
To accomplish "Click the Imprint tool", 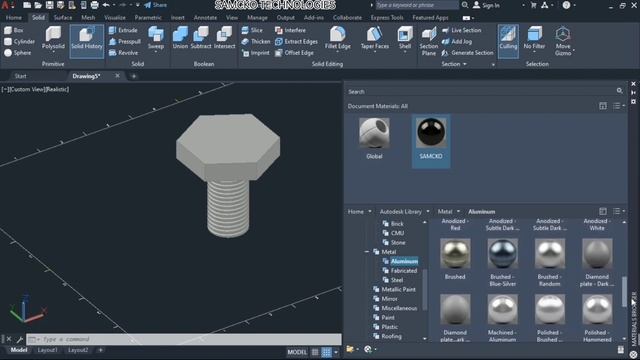I will click(256, 53).
